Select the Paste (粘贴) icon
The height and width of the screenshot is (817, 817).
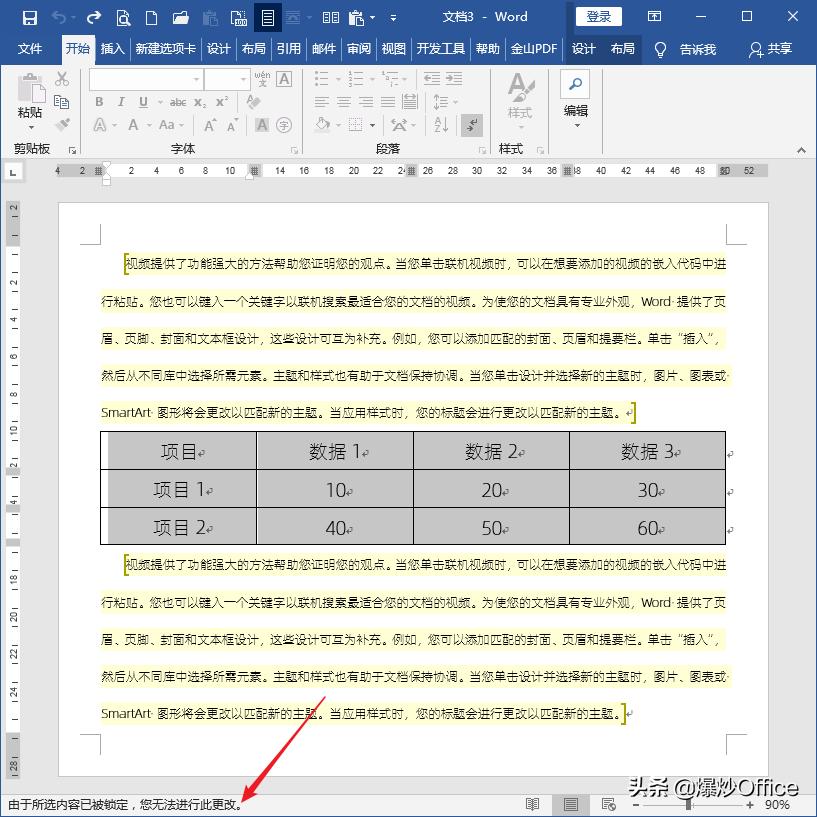[x=29, y=90]
